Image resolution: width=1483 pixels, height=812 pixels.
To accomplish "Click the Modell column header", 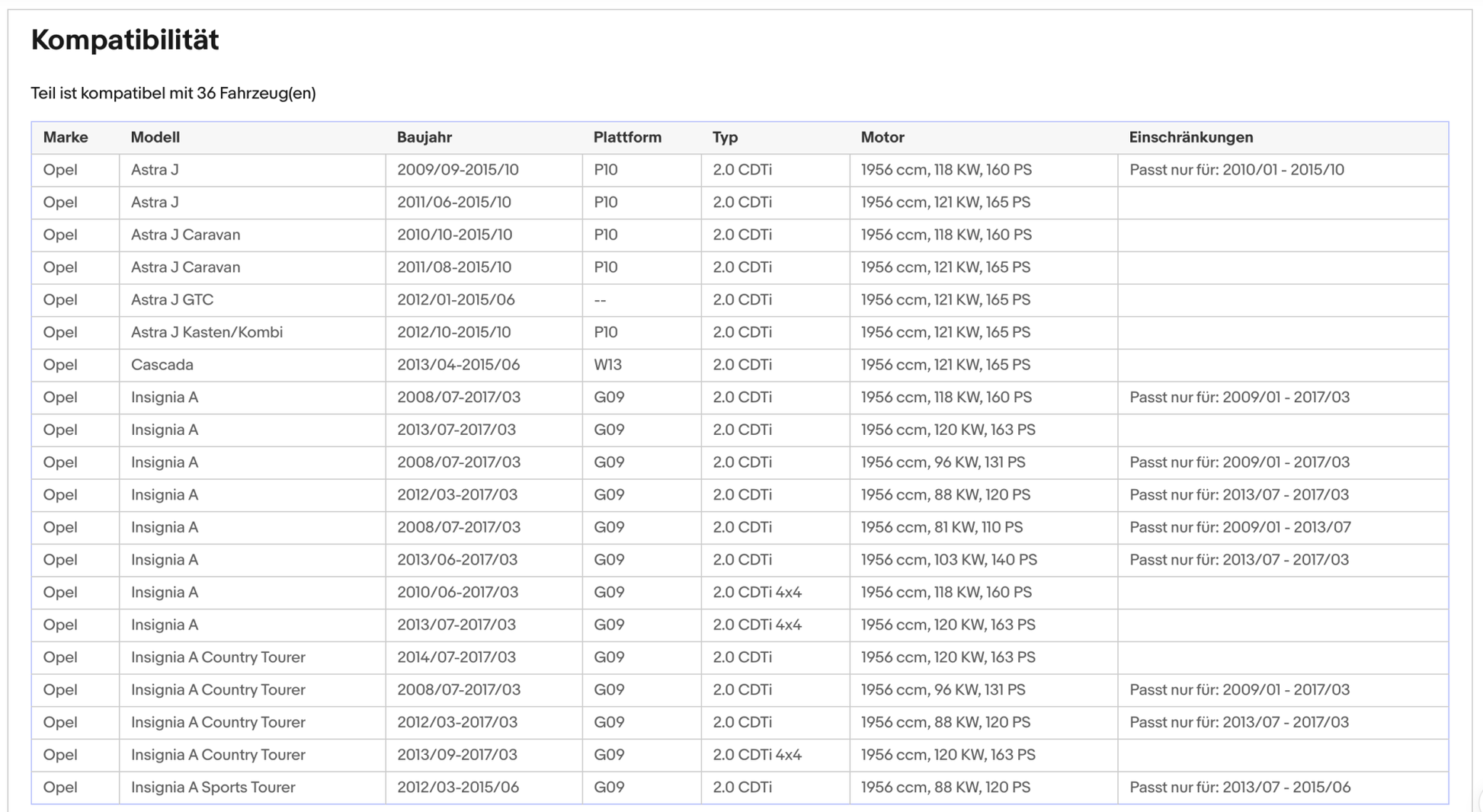I will click(x=155, y=137).
